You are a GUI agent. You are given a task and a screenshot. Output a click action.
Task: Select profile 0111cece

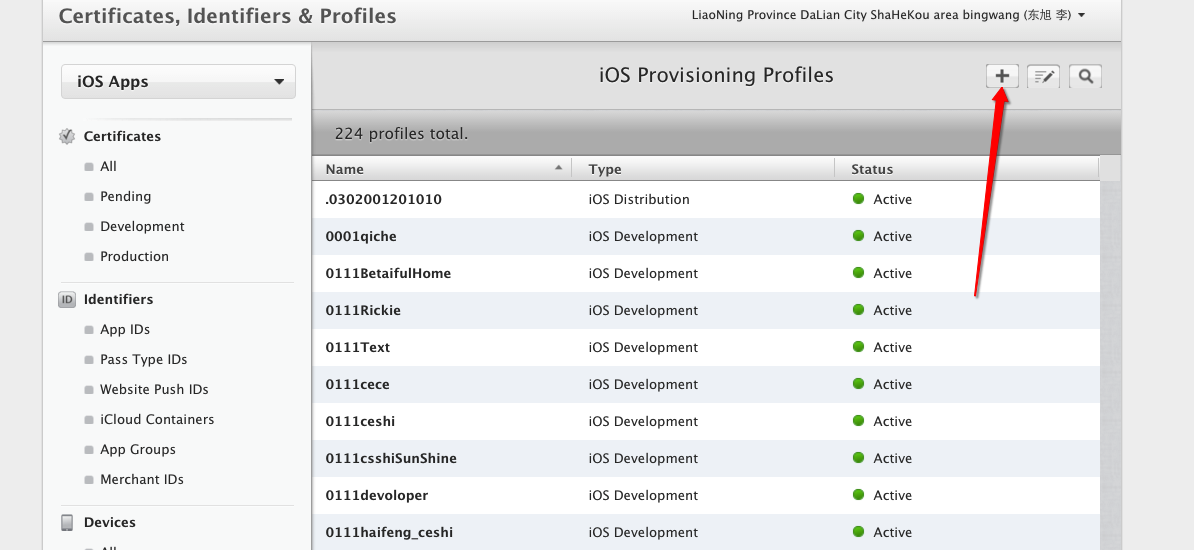click(x=706, y=384)
